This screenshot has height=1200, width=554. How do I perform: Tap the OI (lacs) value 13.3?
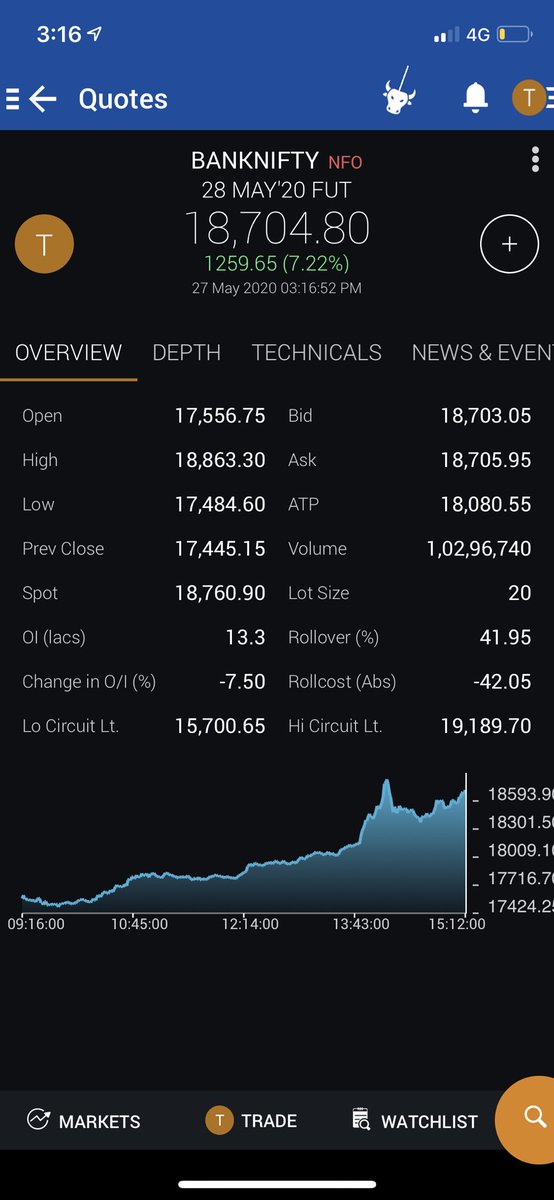[x=245, y=637]
